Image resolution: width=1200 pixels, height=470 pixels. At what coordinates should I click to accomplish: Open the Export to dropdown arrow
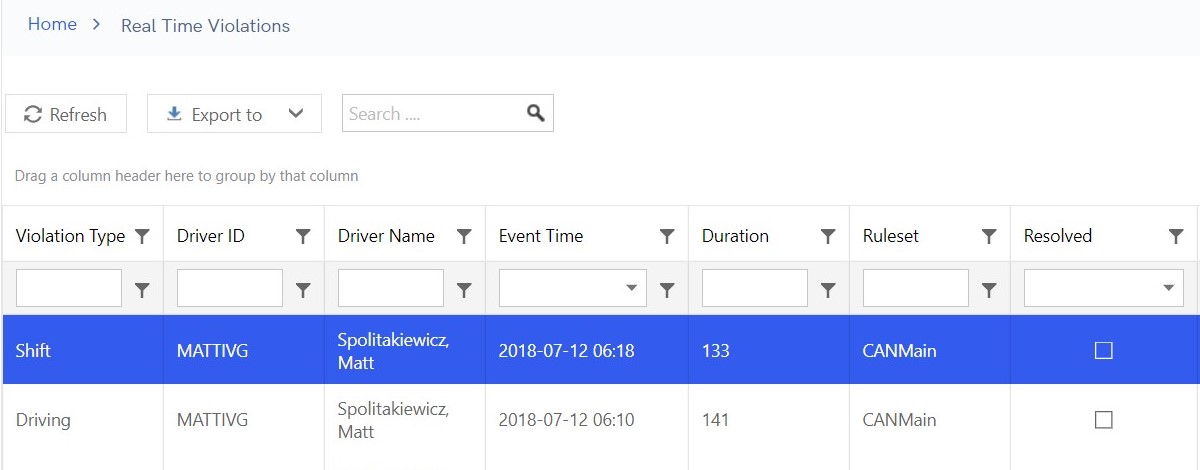[x=296, y=114]
